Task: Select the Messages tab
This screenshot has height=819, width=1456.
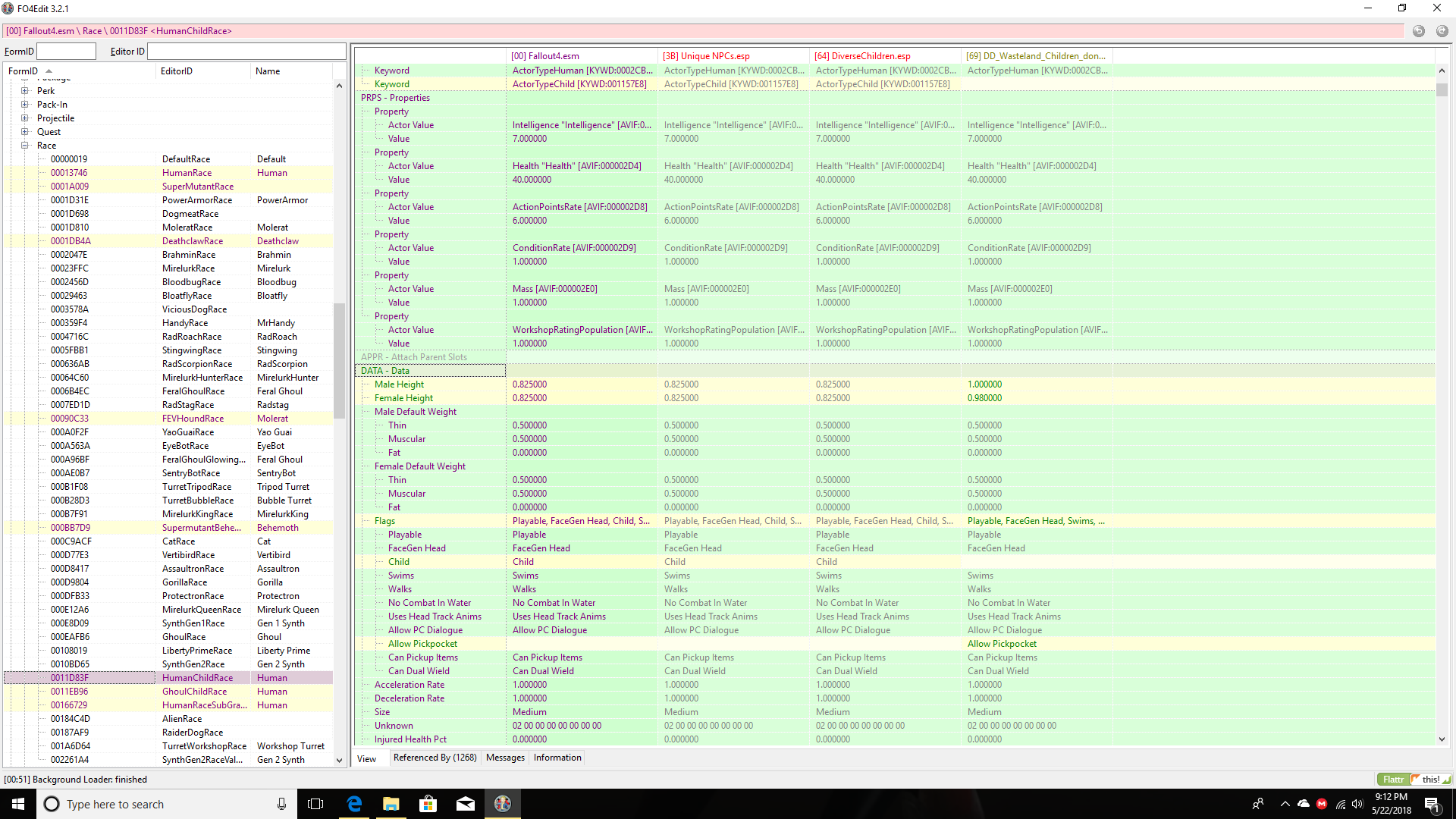Action: pyautogui.click(x=505, y=757)
